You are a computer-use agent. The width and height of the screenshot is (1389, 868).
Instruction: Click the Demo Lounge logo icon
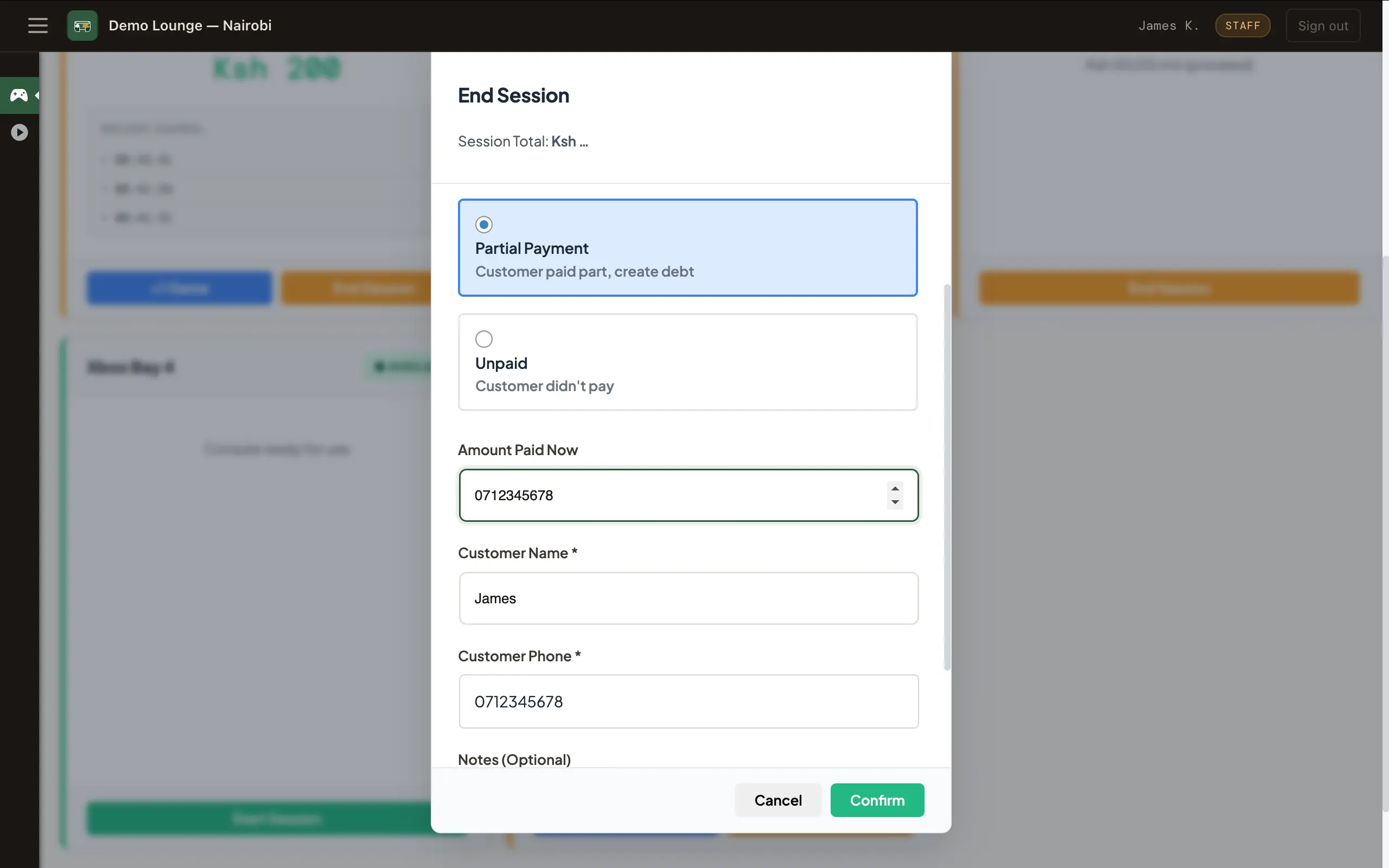click(x=82, y=25)
